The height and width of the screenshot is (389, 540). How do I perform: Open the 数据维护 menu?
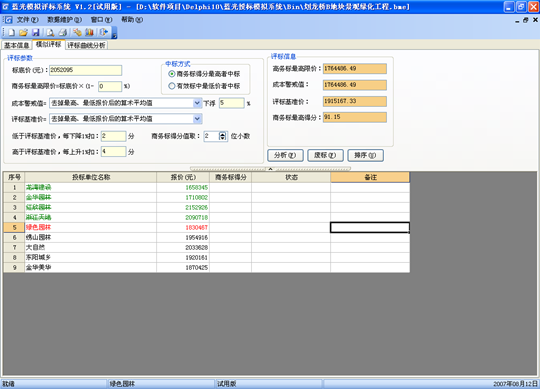pos(64,20)
